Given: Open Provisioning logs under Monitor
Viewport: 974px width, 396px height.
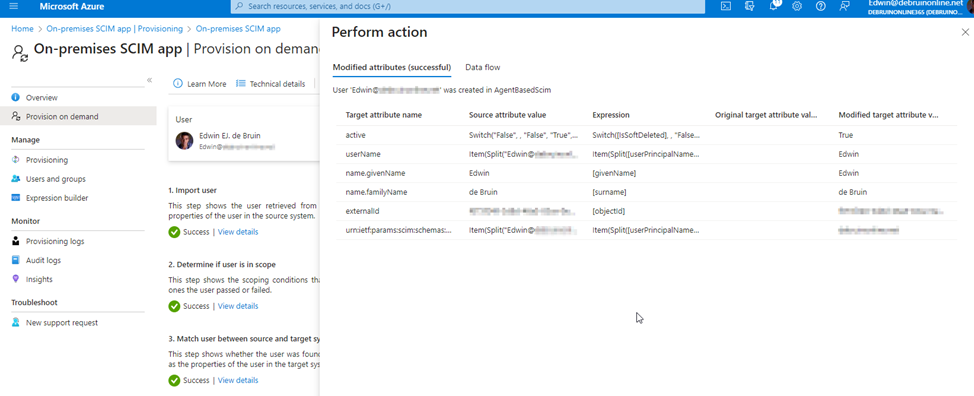Looking at the screenshot, I should (x=55, y=241).
